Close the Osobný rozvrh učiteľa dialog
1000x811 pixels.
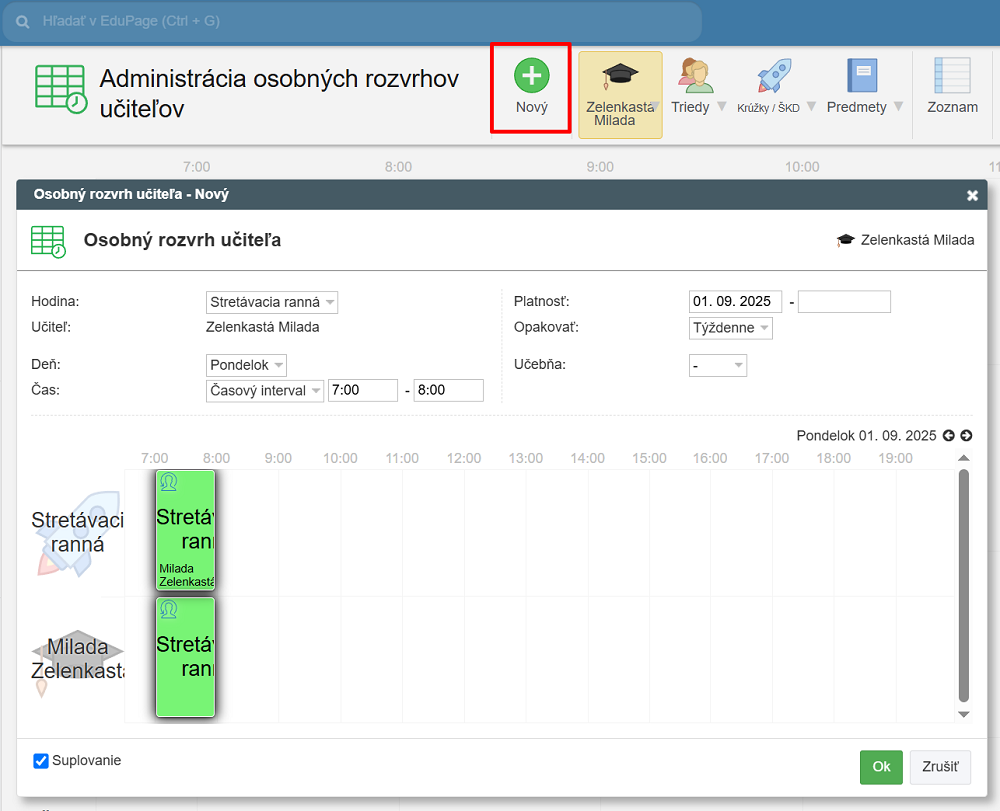point(972,196)
